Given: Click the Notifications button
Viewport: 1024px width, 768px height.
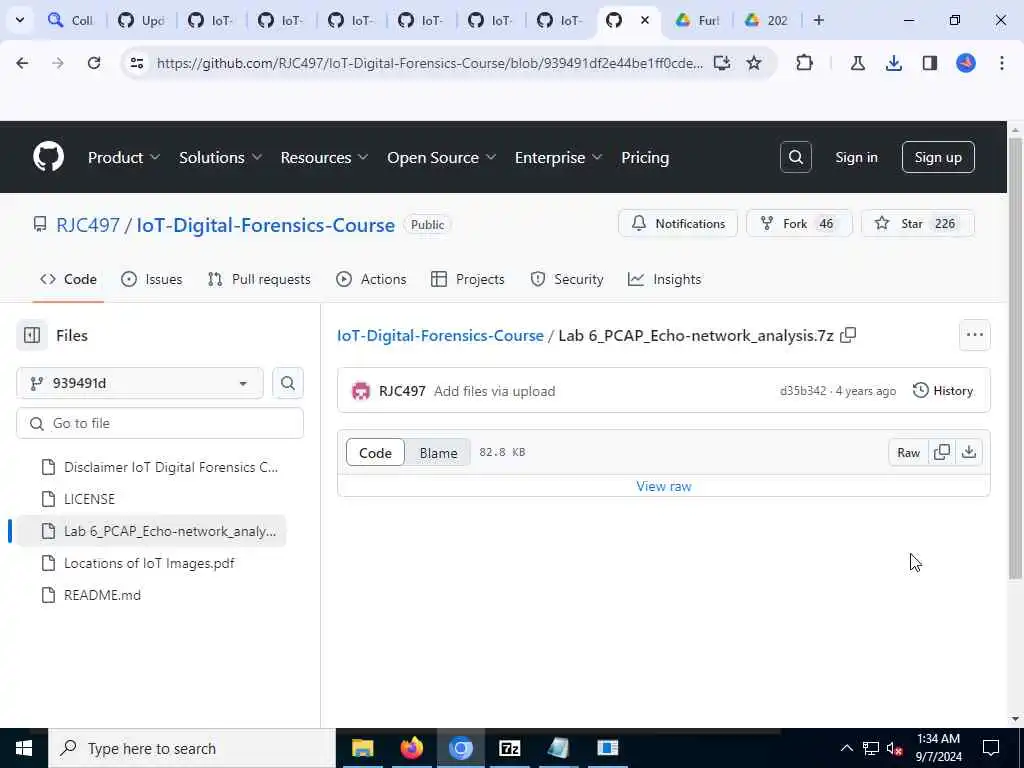Looking at the screenshot, I should pyautogui.click(x=678, y=223).
